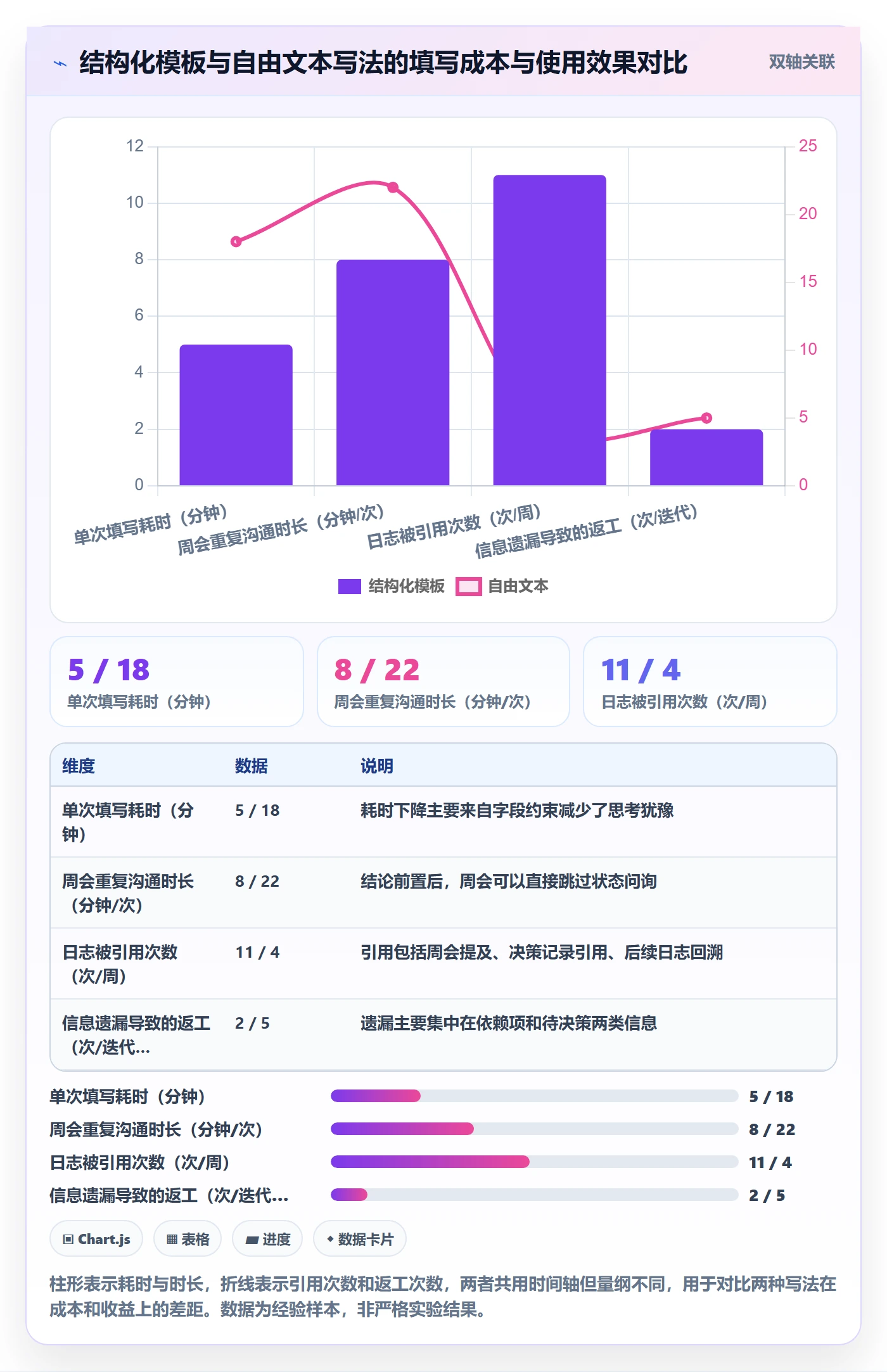Select the tallest bar for 日志被引用次数
Screen dimensions: 887x1372
(550, 330)
